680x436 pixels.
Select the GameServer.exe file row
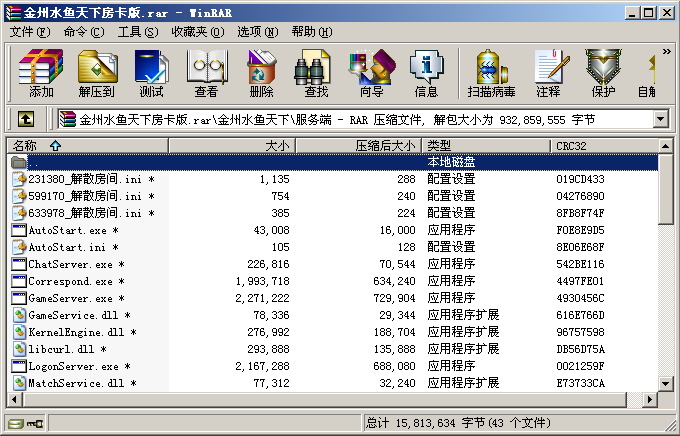click(70, 298)
